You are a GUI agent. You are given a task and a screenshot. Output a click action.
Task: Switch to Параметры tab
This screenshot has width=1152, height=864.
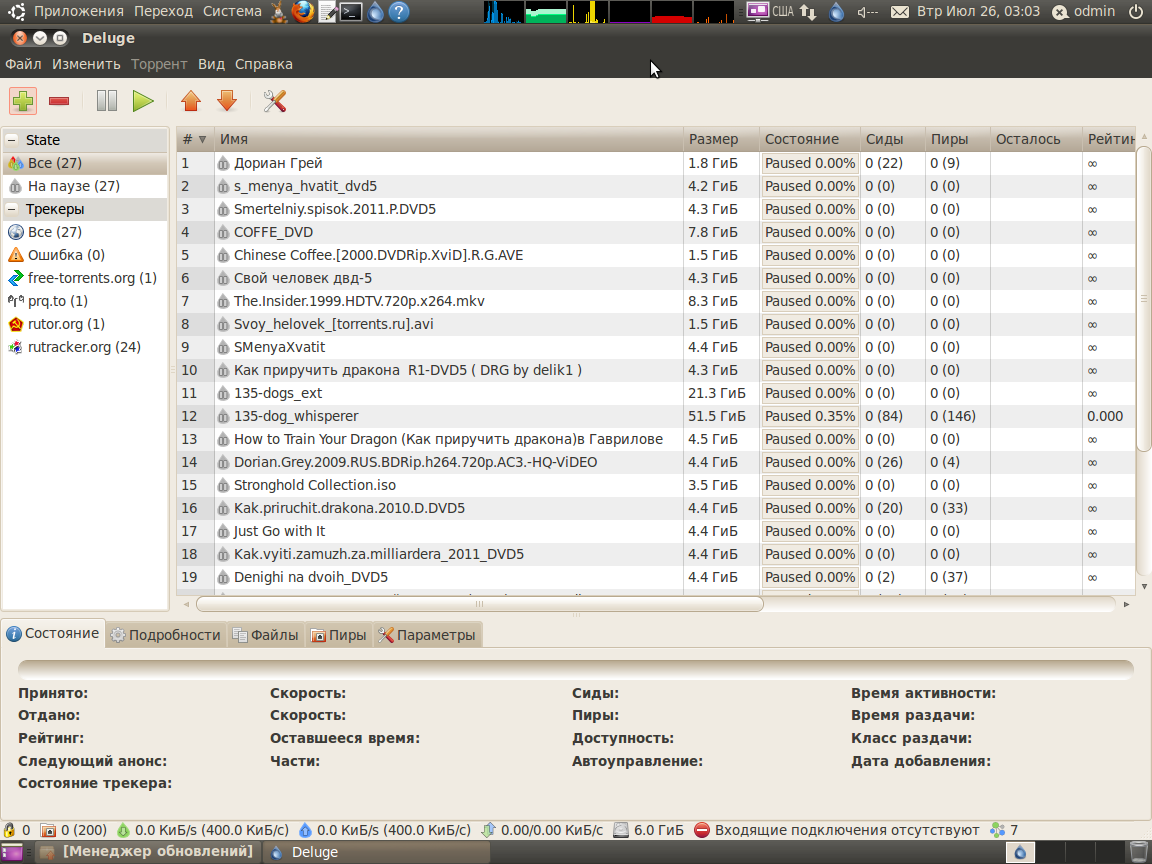click(427, 635)
